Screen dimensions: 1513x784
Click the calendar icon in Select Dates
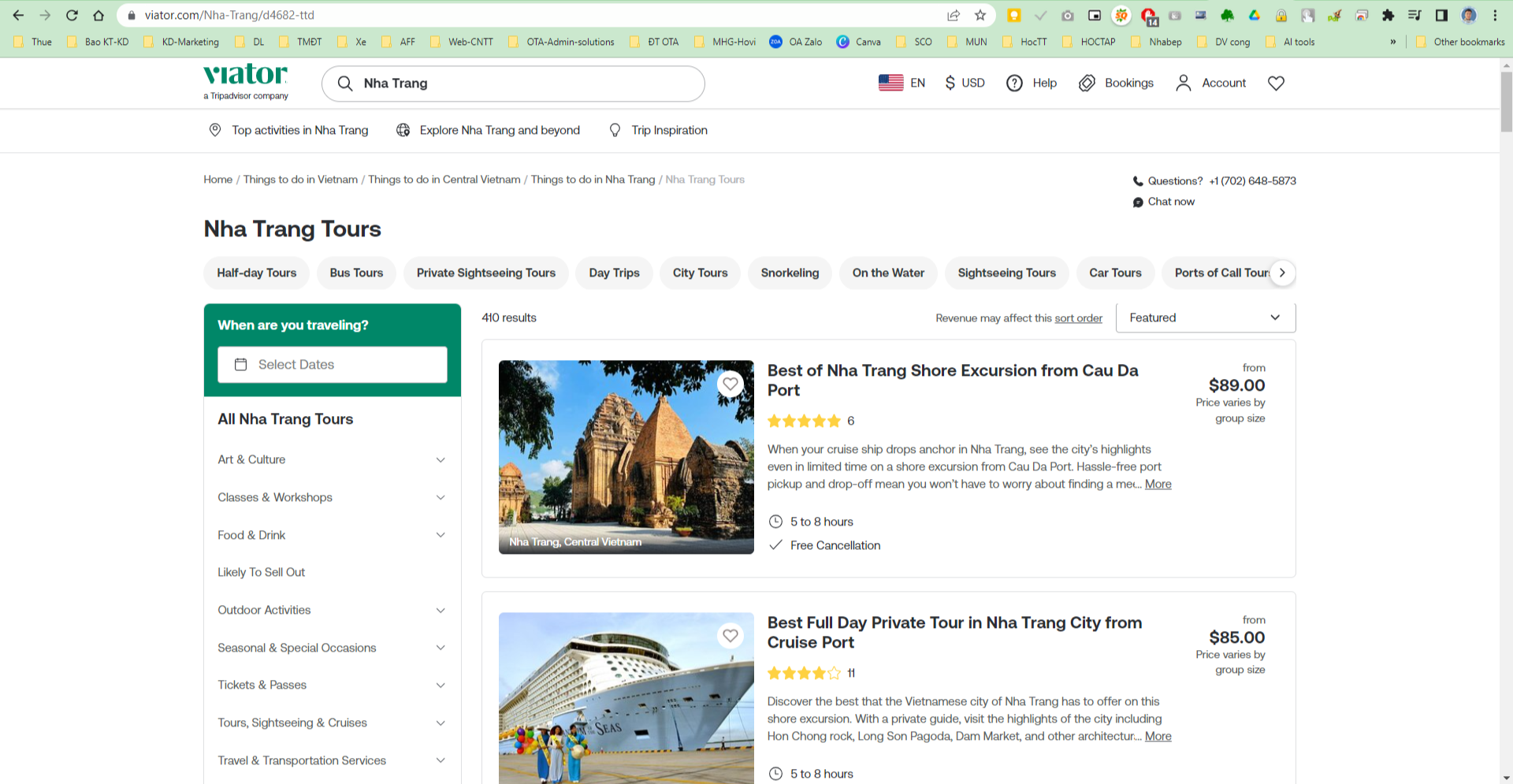(241, 364)
